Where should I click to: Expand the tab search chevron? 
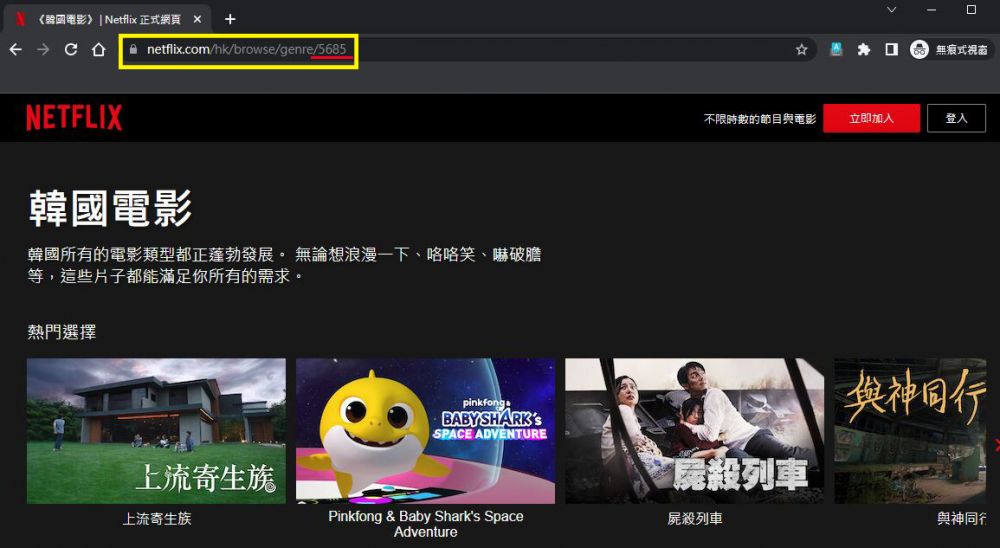(892, 10)
